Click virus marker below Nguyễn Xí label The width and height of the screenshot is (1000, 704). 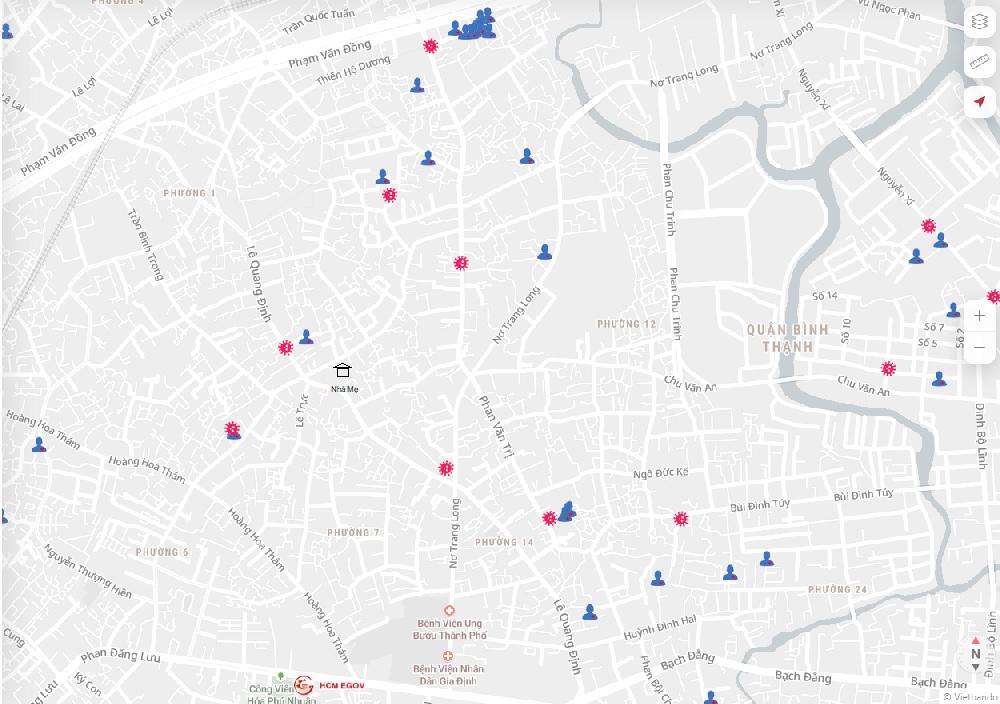(929, 226)
